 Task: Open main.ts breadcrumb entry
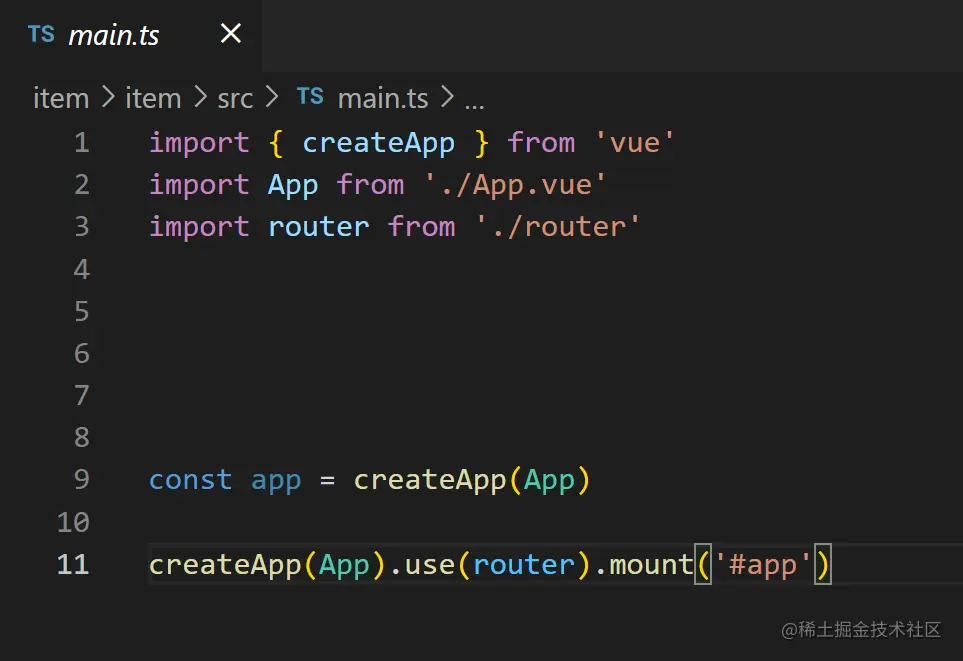pyautogui.click(x=383, y=98)
